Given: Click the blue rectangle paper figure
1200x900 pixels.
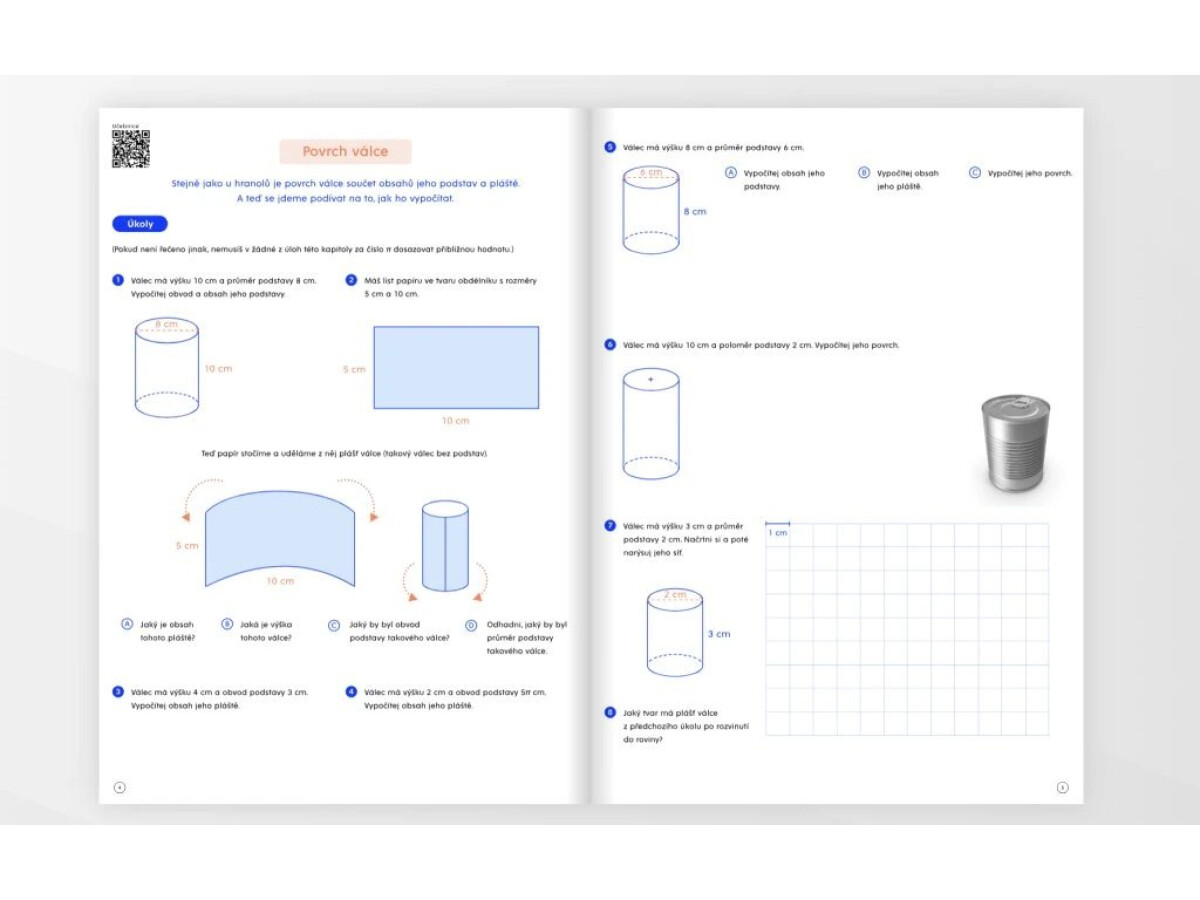Looking at the screenshot, I should 456,367.
